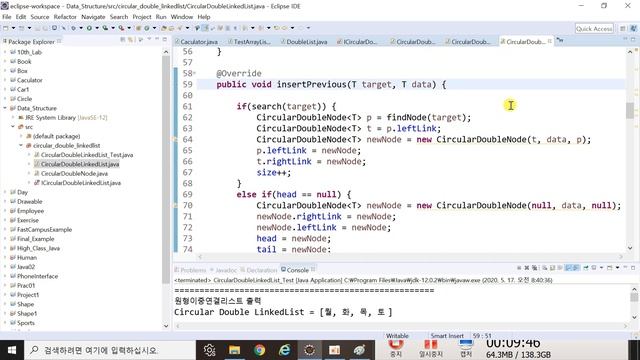640x360 pixels.
Task: Collapse the Data_Structure project node
Action: pos(5,108)
